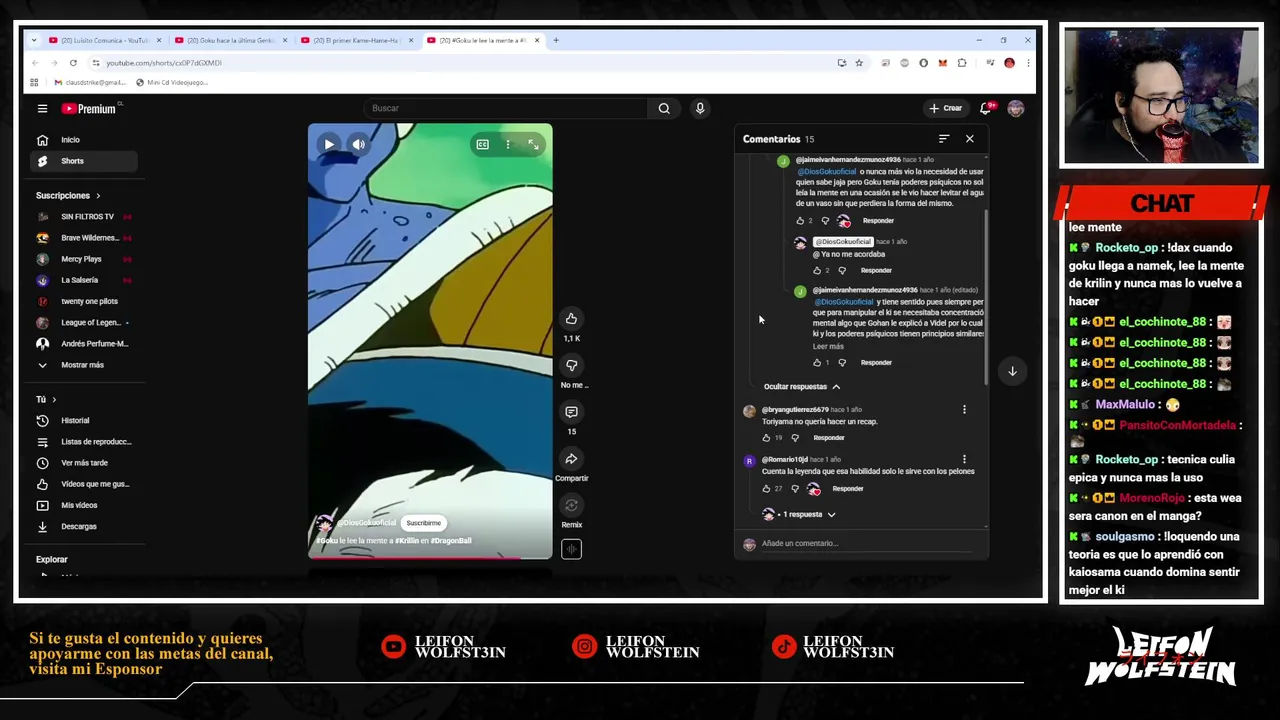Screen dimensions: 1280x720
Task: Open Ver más tarde list
Action: (84, 463)
